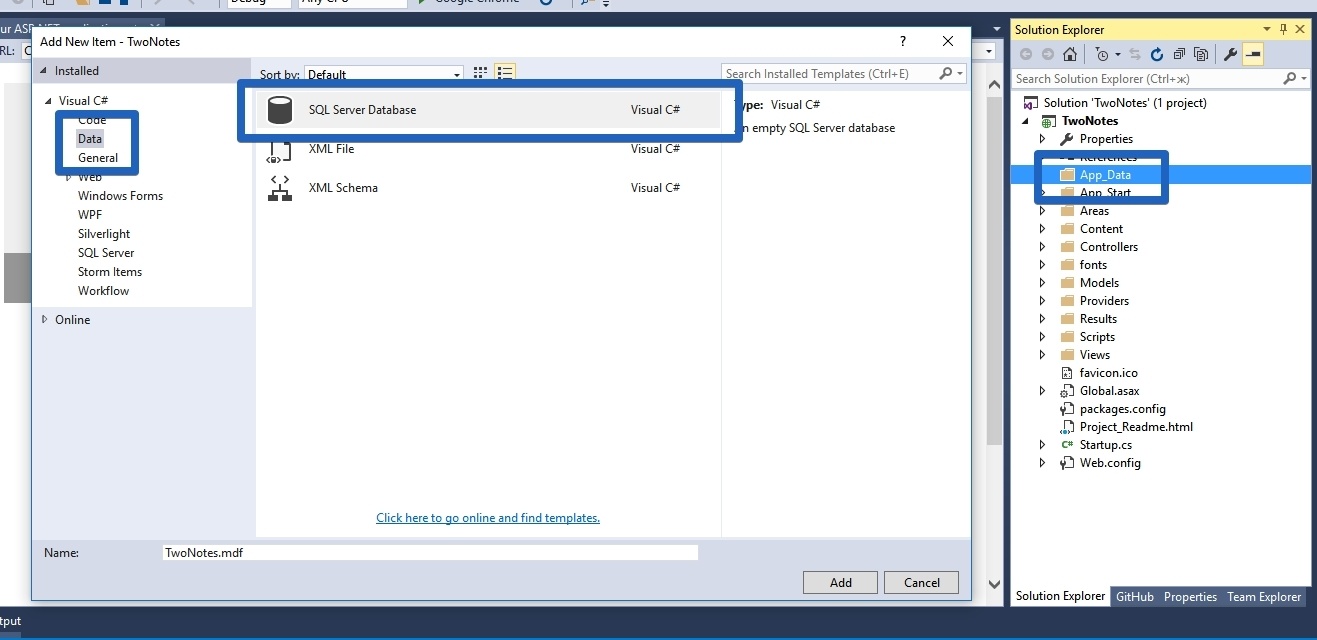Click the Back button in Solution Explorer

pyautogui.click(x=1026, y=54)
